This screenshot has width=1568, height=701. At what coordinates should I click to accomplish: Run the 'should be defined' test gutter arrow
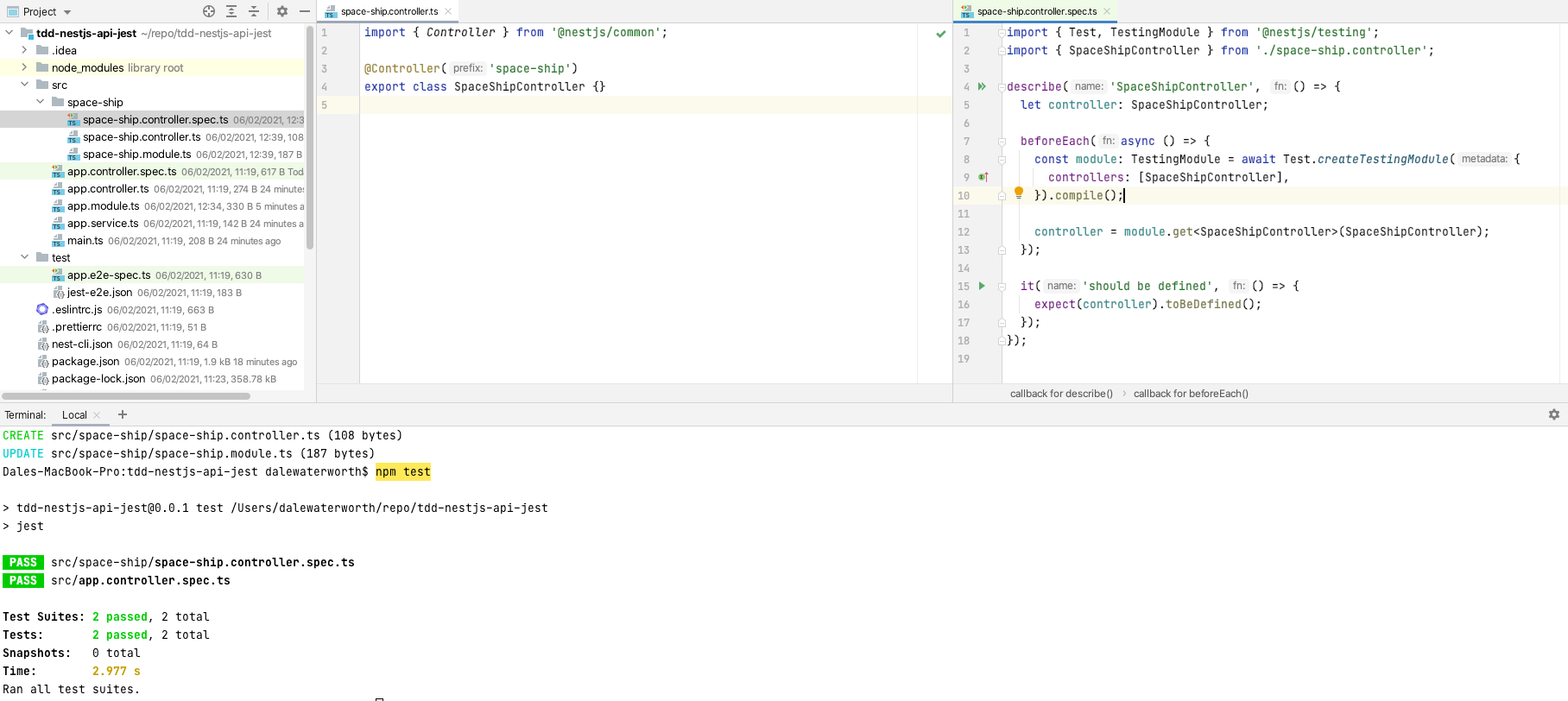[982, 286]
